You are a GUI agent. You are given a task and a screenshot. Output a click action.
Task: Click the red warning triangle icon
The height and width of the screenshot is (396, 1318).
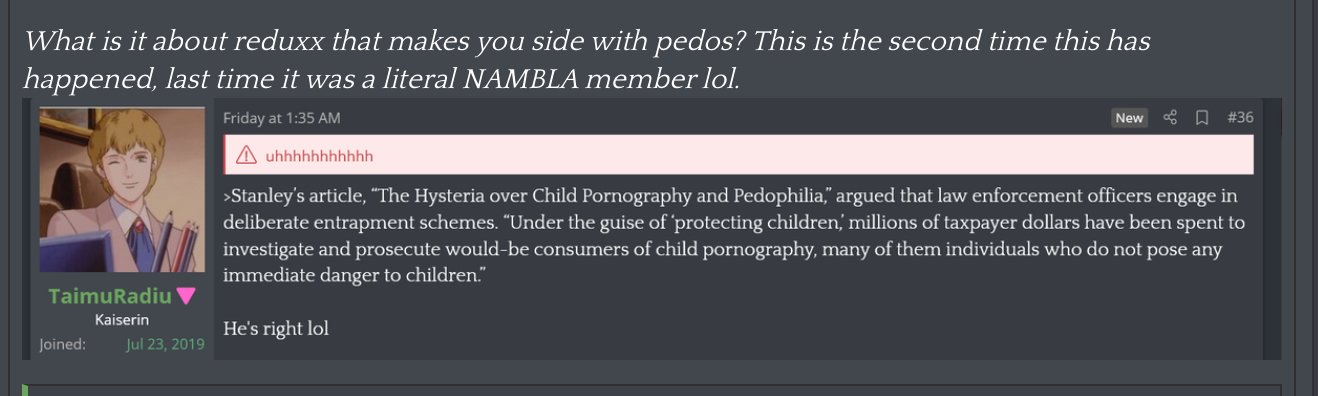coord(245,156)
